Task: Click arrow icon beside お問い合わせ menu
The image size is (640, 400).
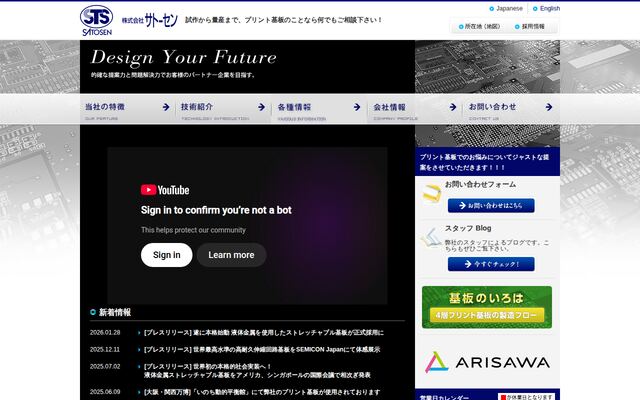Action: [x=549, y=107]
